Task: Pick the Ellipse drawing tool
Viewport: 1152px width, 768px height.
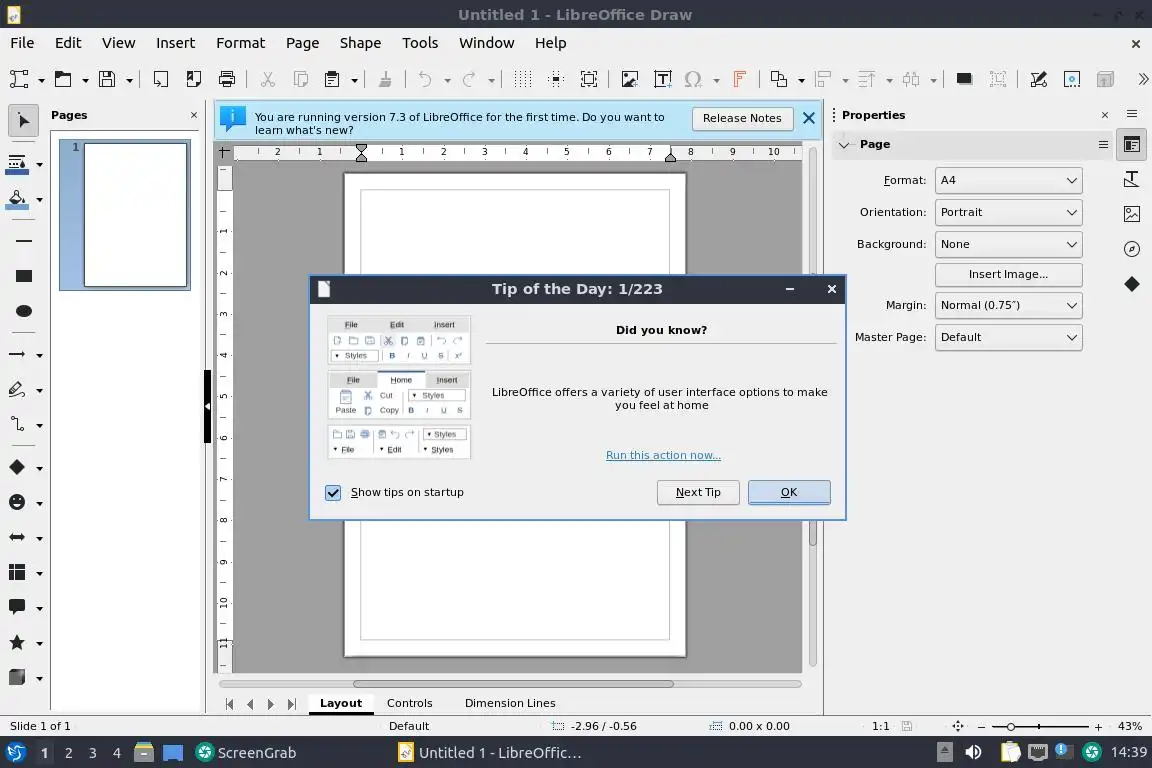Action: pos(24,311)
